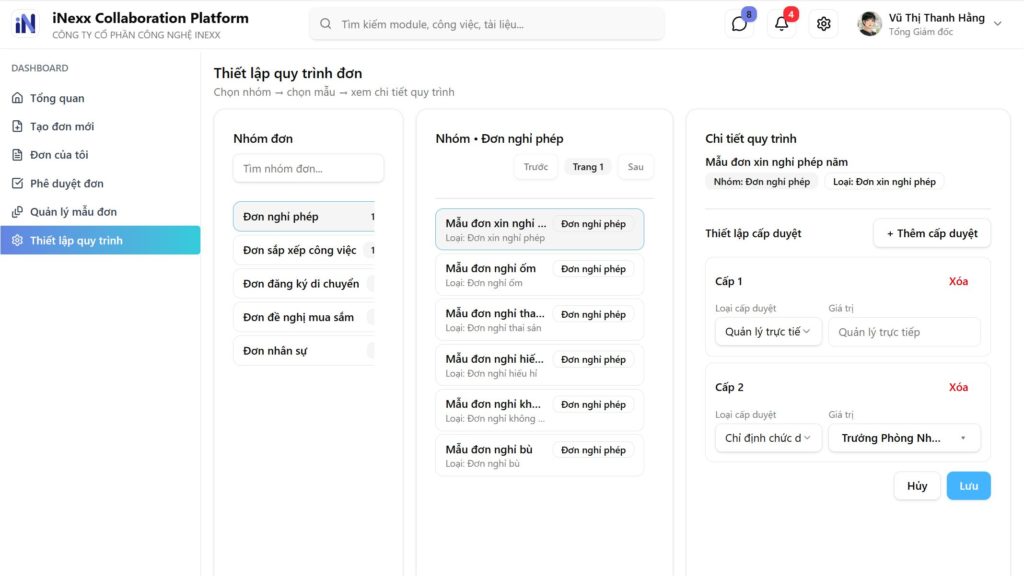Open the settings gear in header
The height and width of the screenshot is (576, 1024).
(x=824, y=24)
